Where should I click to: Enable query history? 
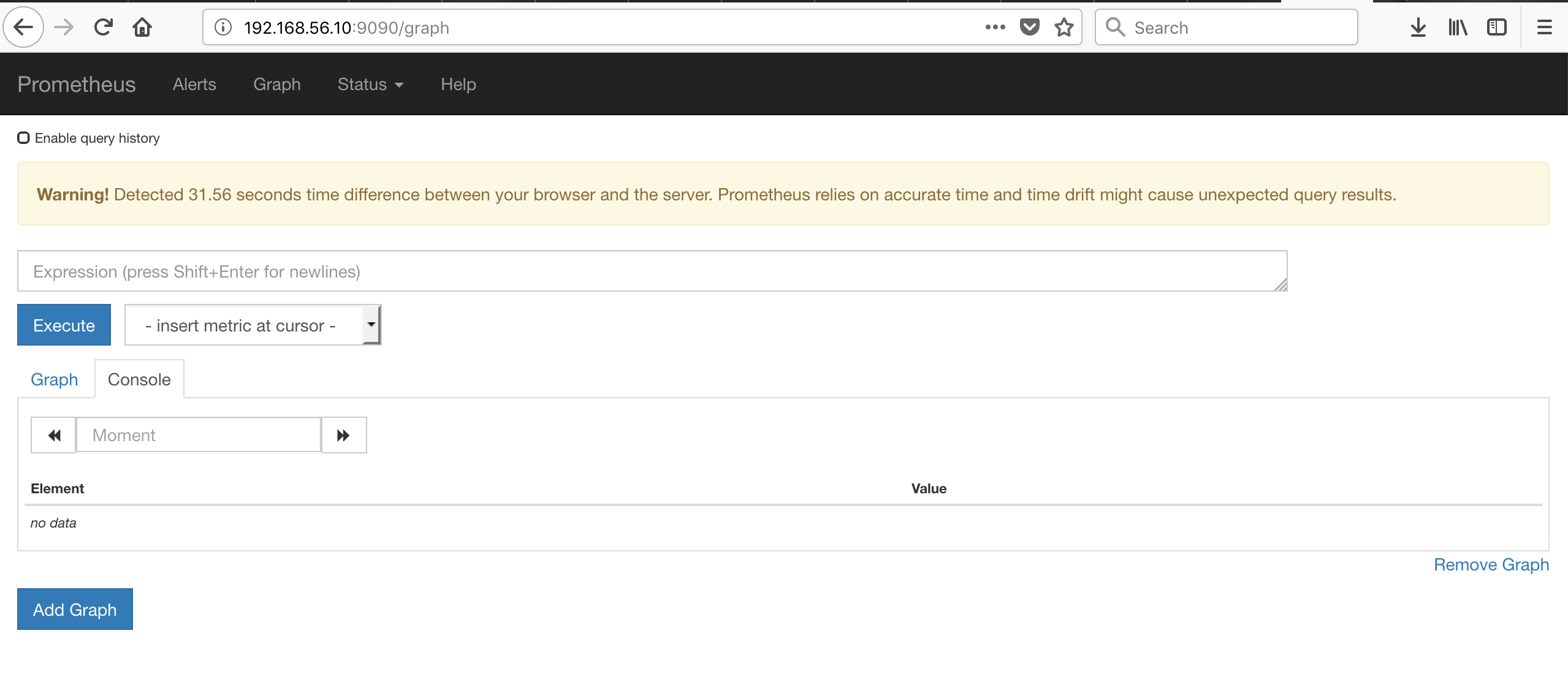[x=23, y=137]
